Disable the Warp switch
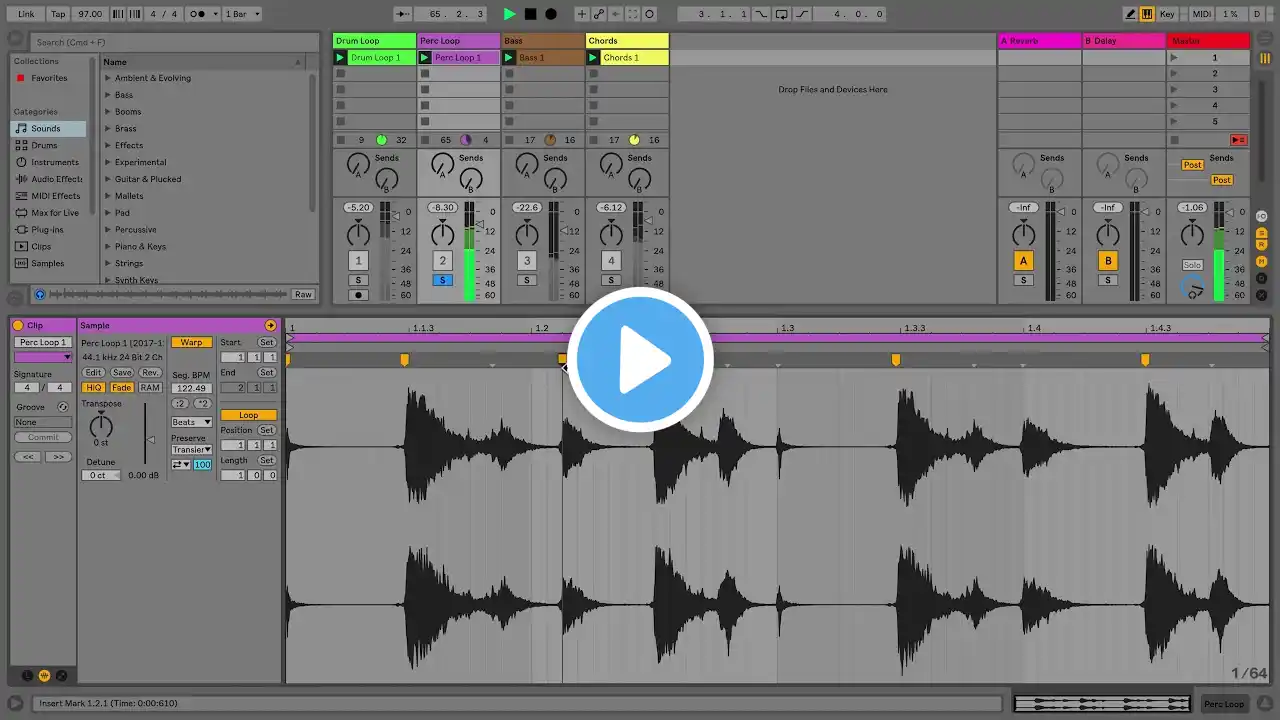This screenshot has width=1280, height=720. click(x=191, y=343)
